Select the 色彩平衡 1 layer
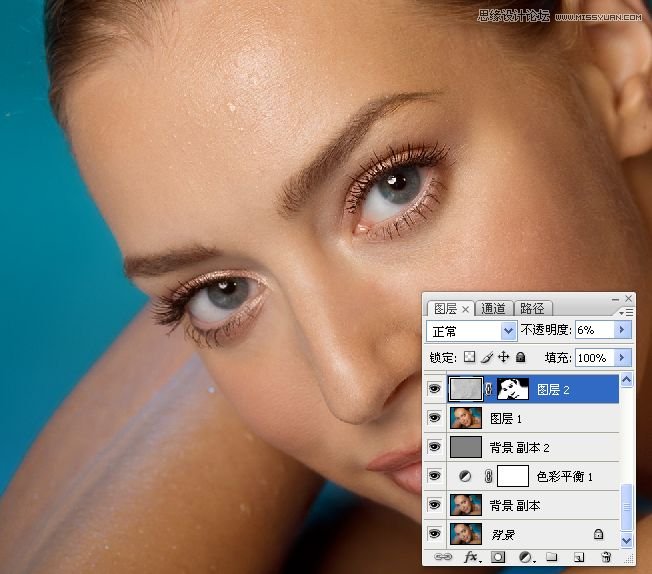652x574 pixels. point(533,476)
